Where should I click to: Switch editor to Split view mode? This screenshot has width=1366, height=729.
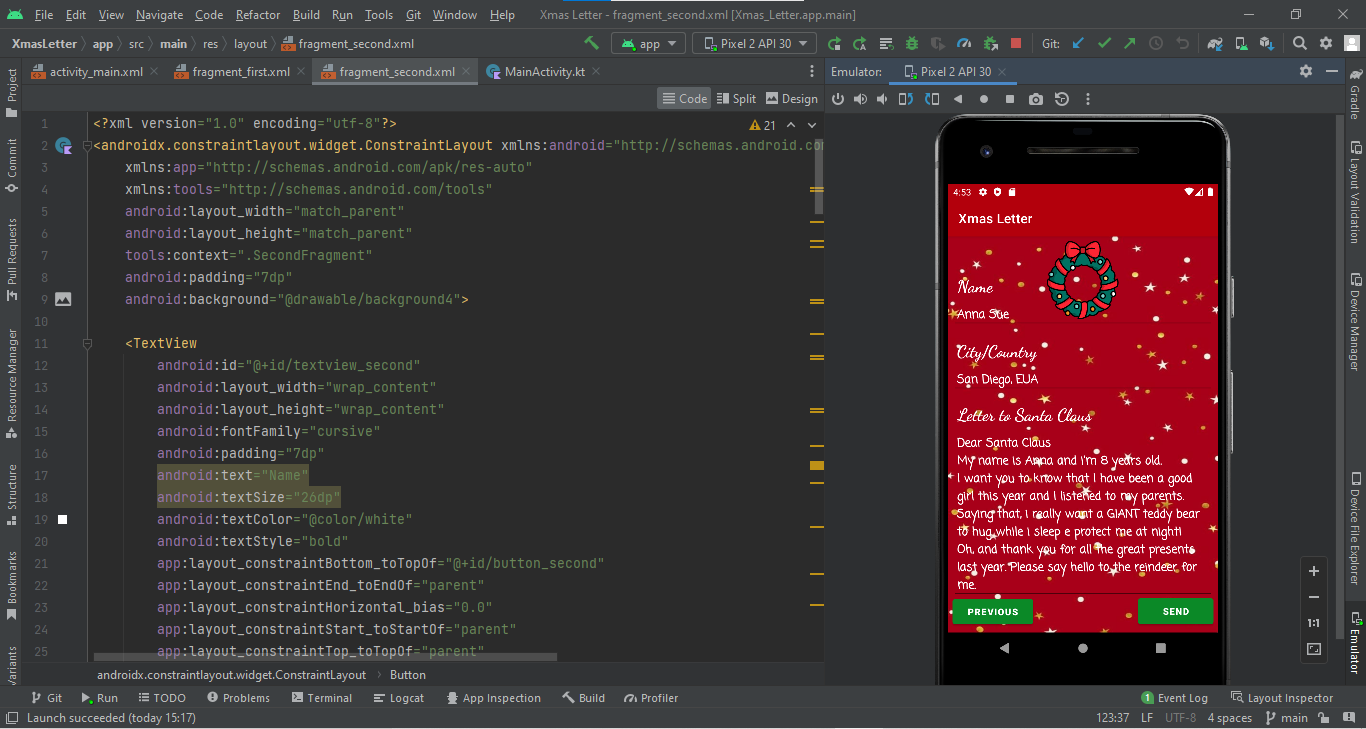(736, 98)
